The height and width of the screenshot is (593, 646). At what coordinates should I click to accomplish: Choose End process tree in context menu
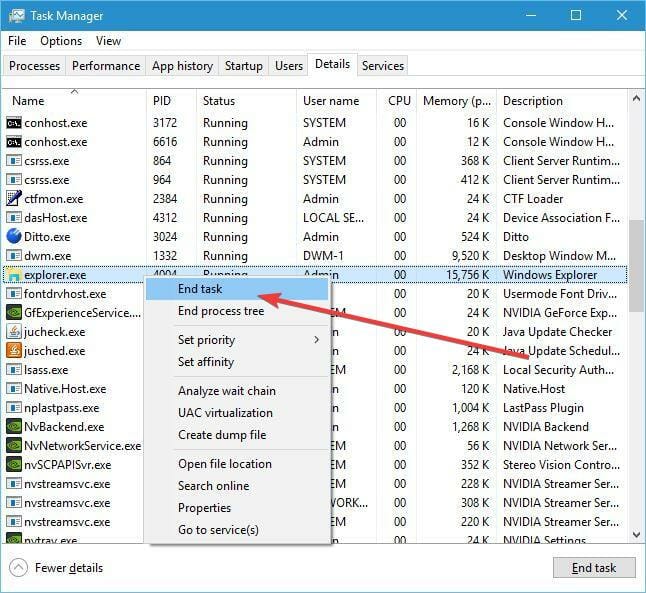(x=237, y=311)
